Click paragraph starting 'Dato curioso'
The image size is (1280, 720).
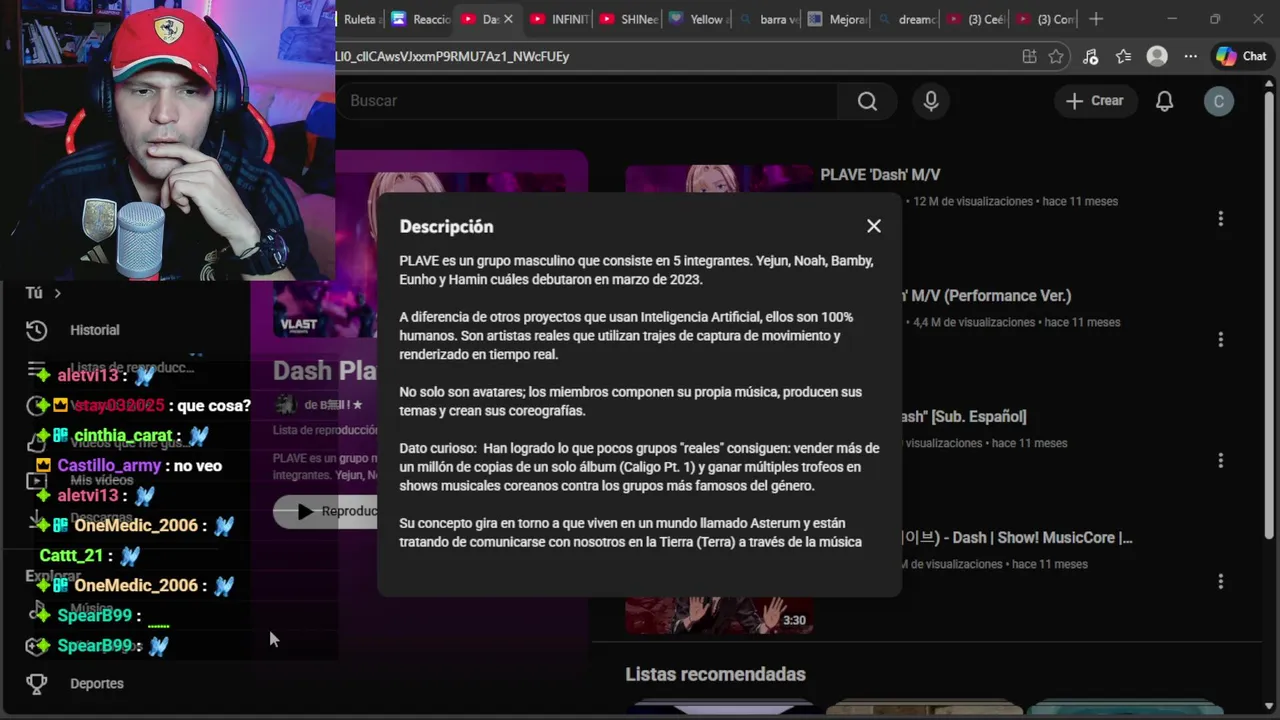640,467
